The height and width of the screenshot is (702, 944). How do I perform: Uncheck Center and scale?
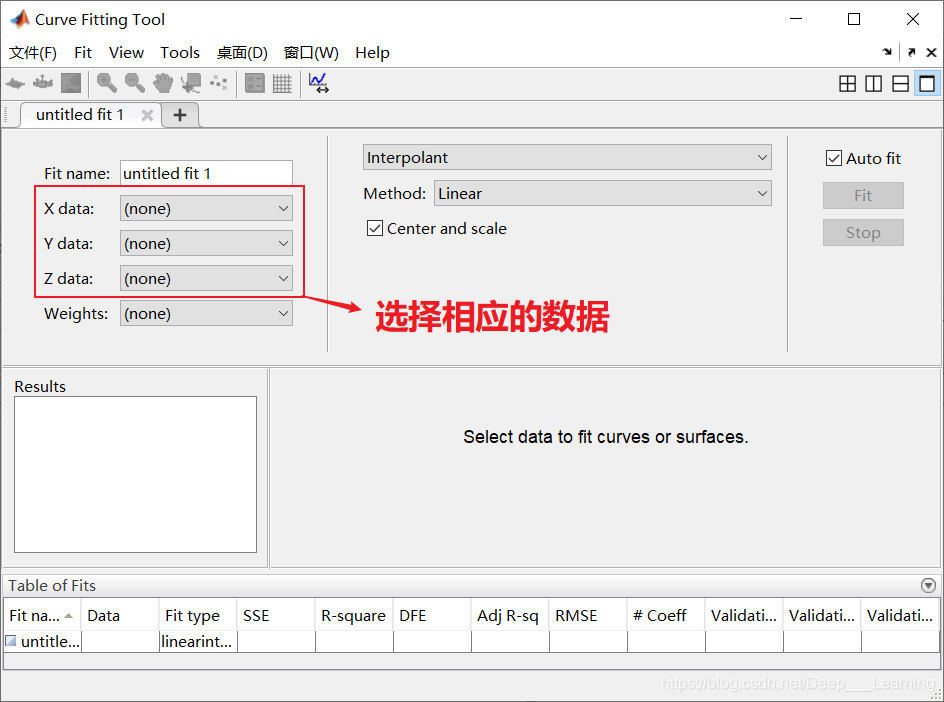tap(374, 228)
